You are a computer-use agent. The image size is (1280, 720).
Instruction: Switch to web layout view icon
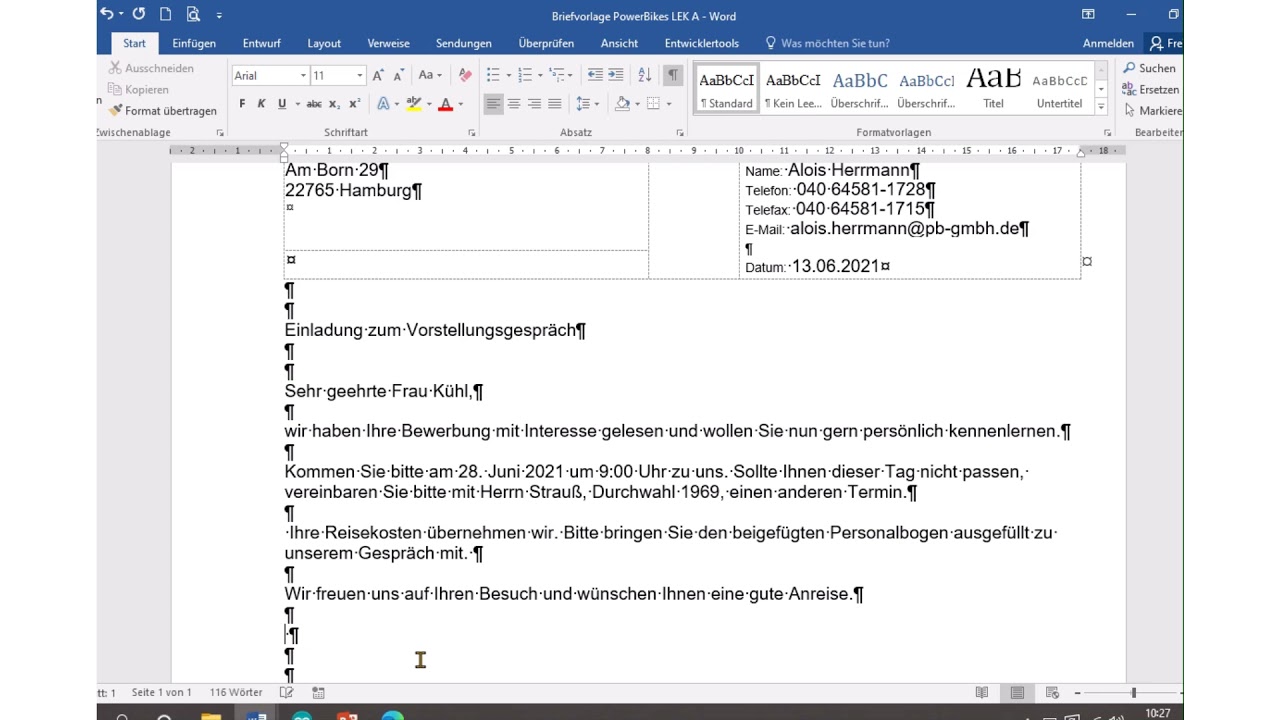point(1052,693)
